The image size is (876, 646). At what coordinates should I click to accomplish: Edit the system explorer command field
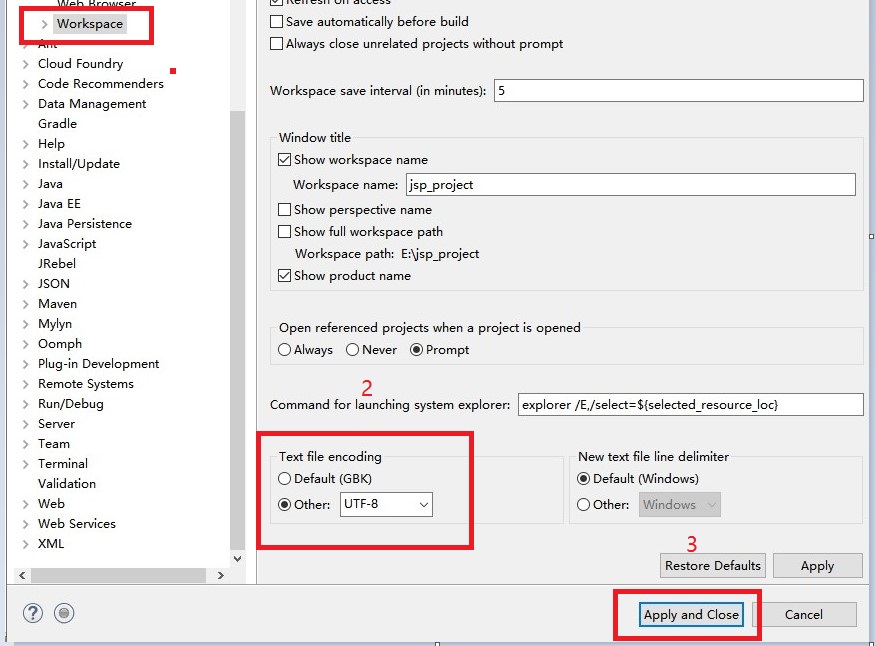[690, 405]
